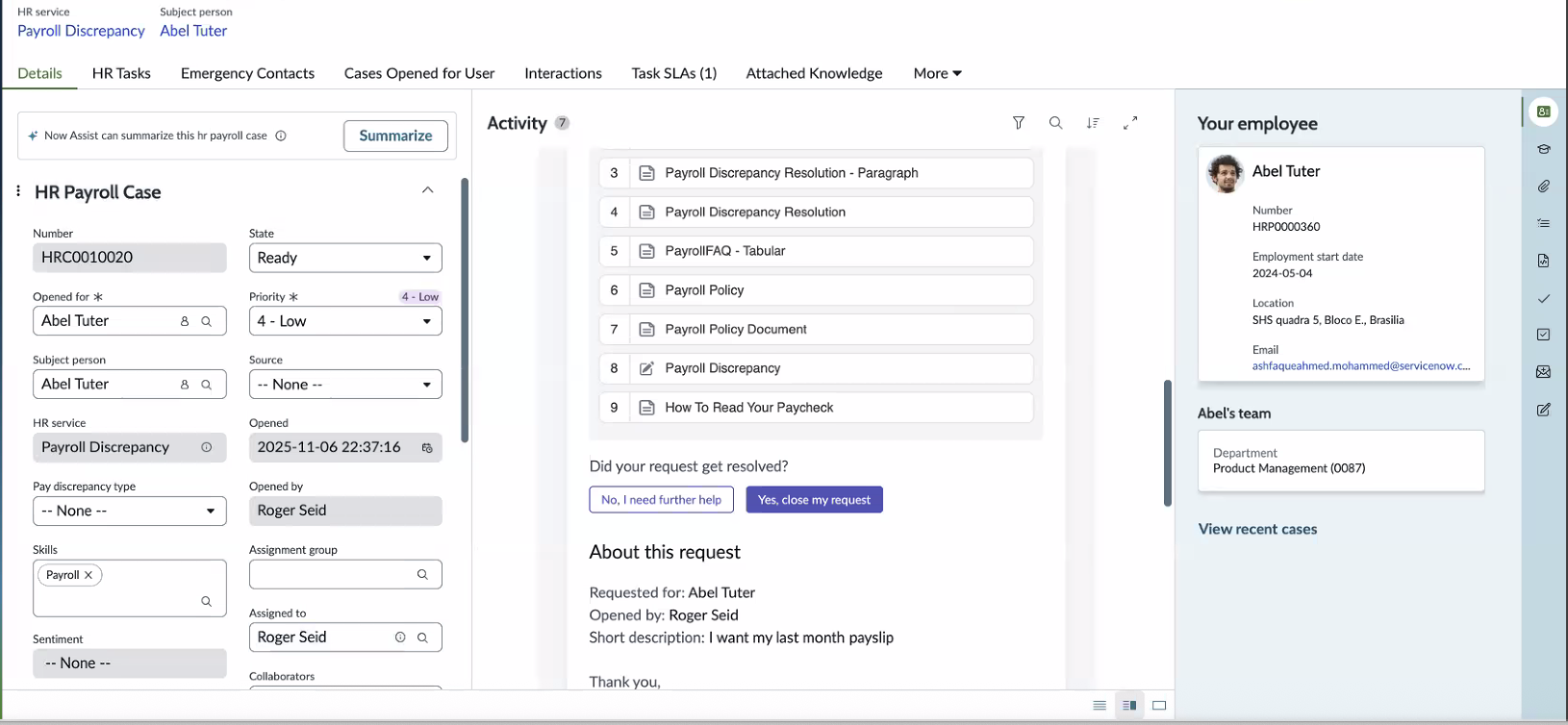Open the Priority dropdown
The width and height of the screenshot is (1568, 725).
point(345,321)
